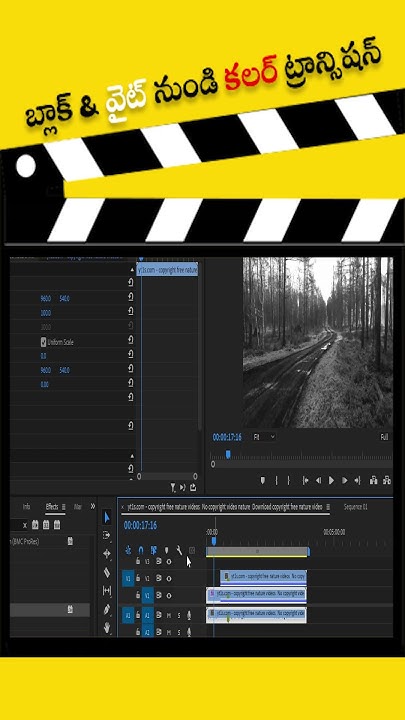Screen dimensions: 405x720
Task: Click the Effect Controls vertical scrollbar
Action: (199, 349)
